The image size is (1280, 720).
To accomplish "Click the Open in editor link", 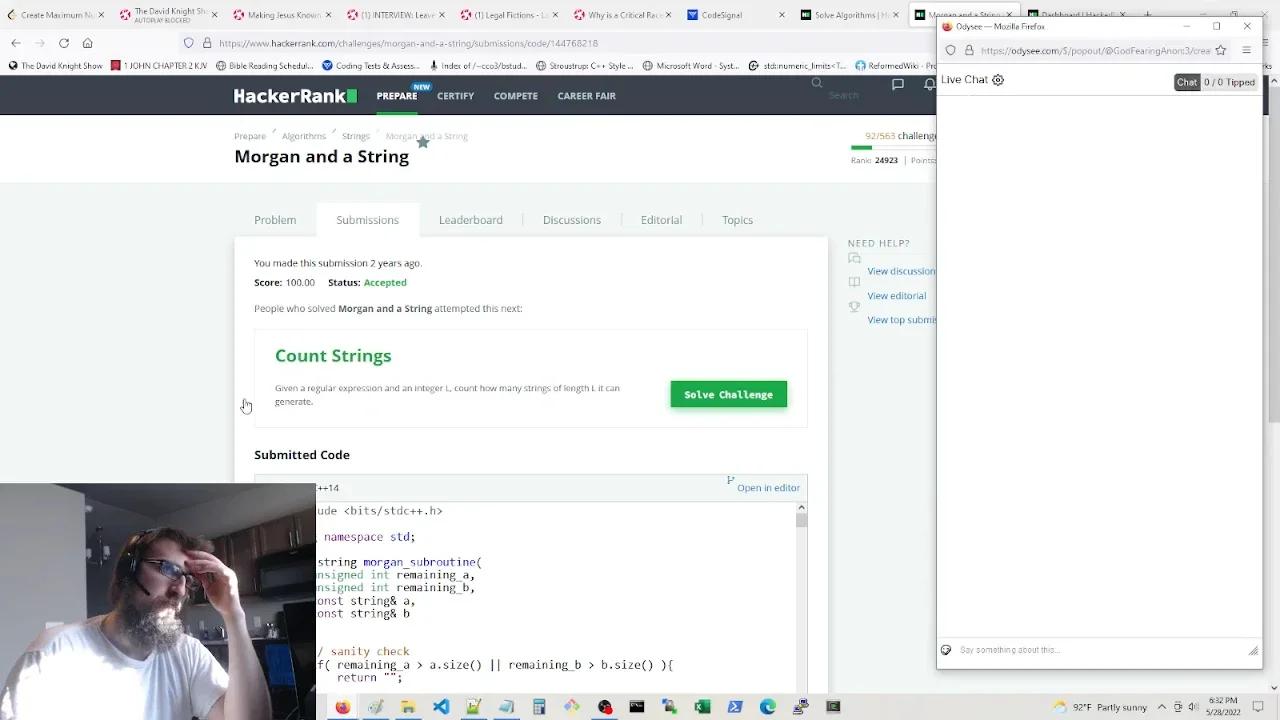I will [768, 488].
